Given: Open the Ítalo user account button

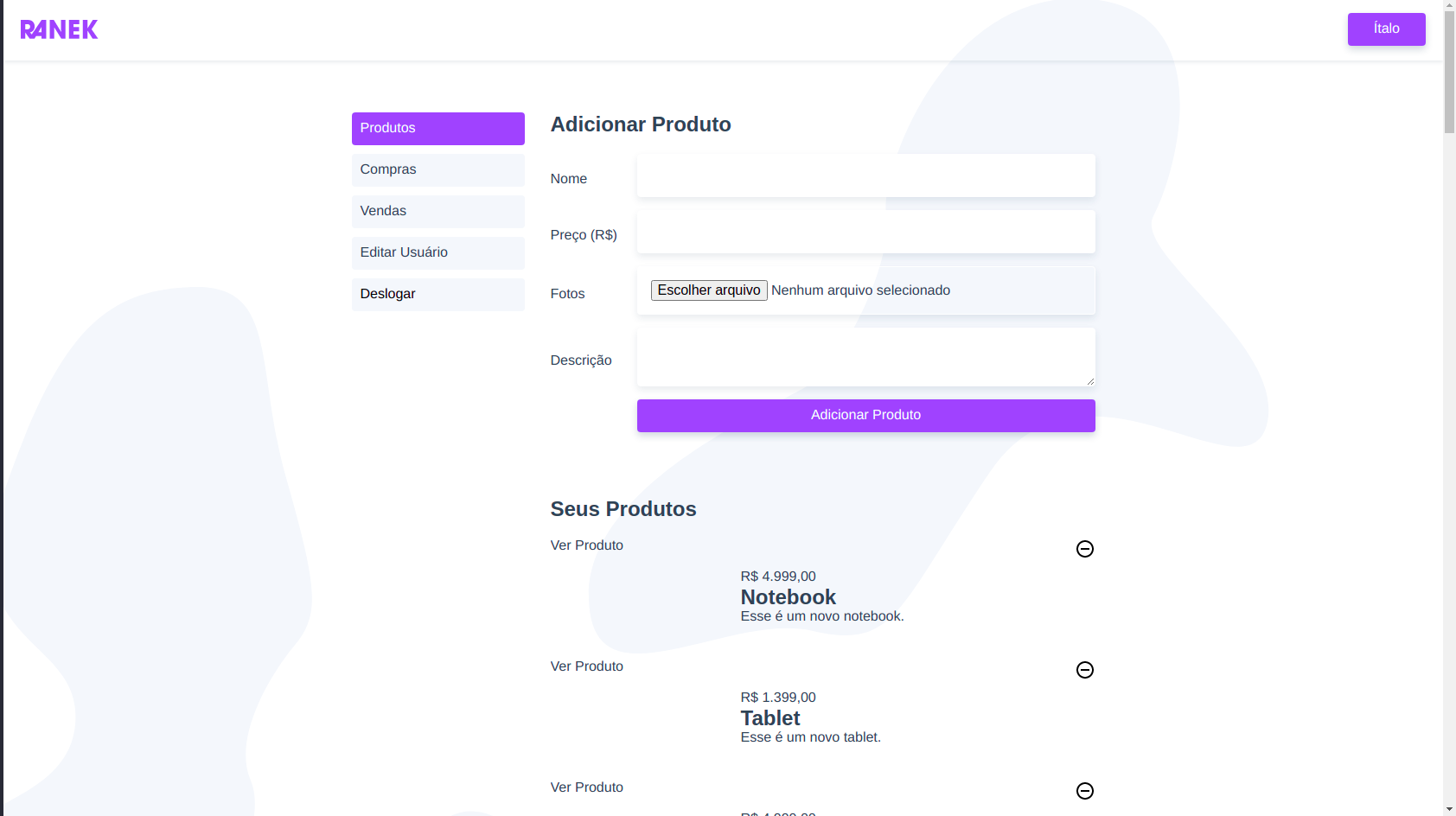Looking at the screenshot, I should pyautogui.click(x=1387, y=29).
